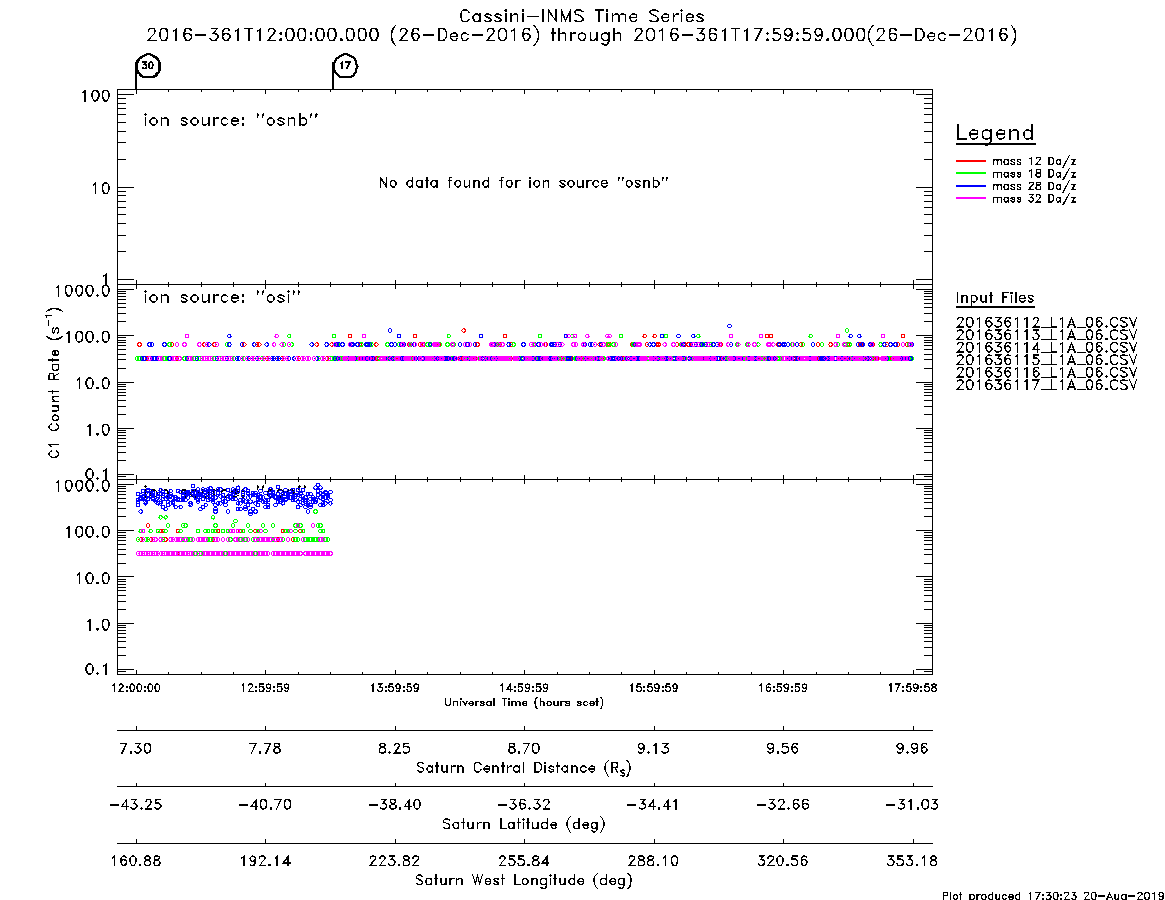1165x900 pixels.
Task: Click the 9.96 distance value
Action: coord(912,748)
